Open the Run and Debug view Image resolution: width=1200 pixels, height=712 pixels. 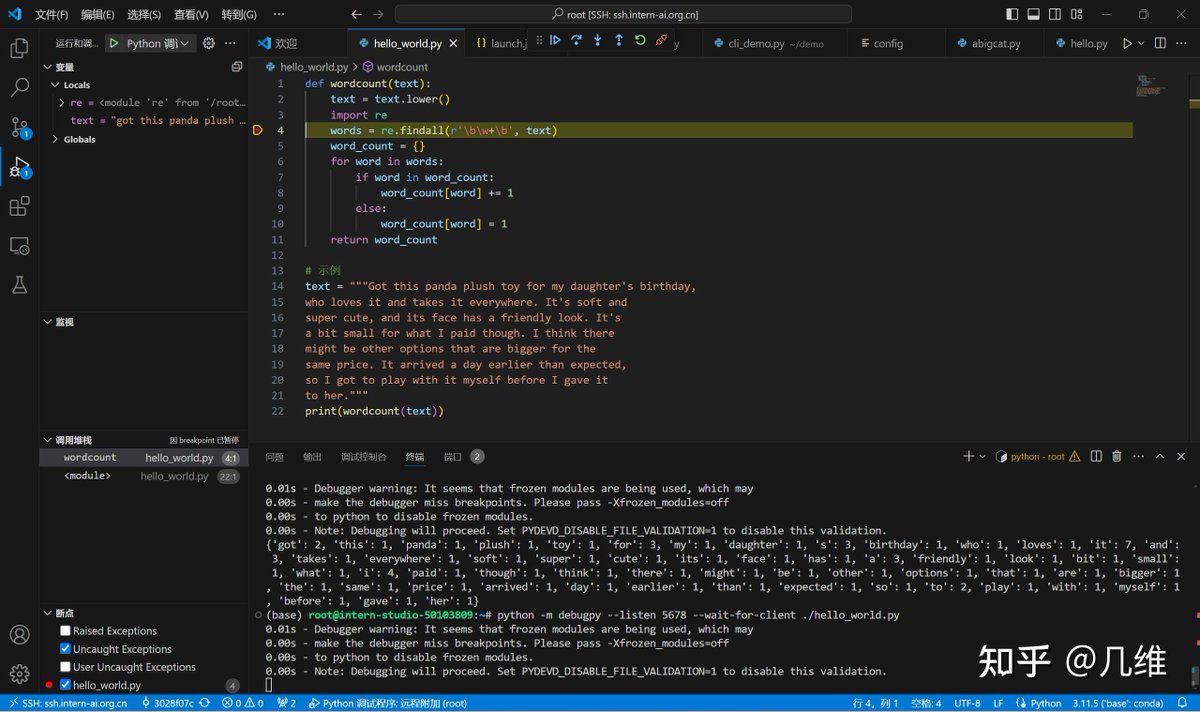[x=19, y=167]
